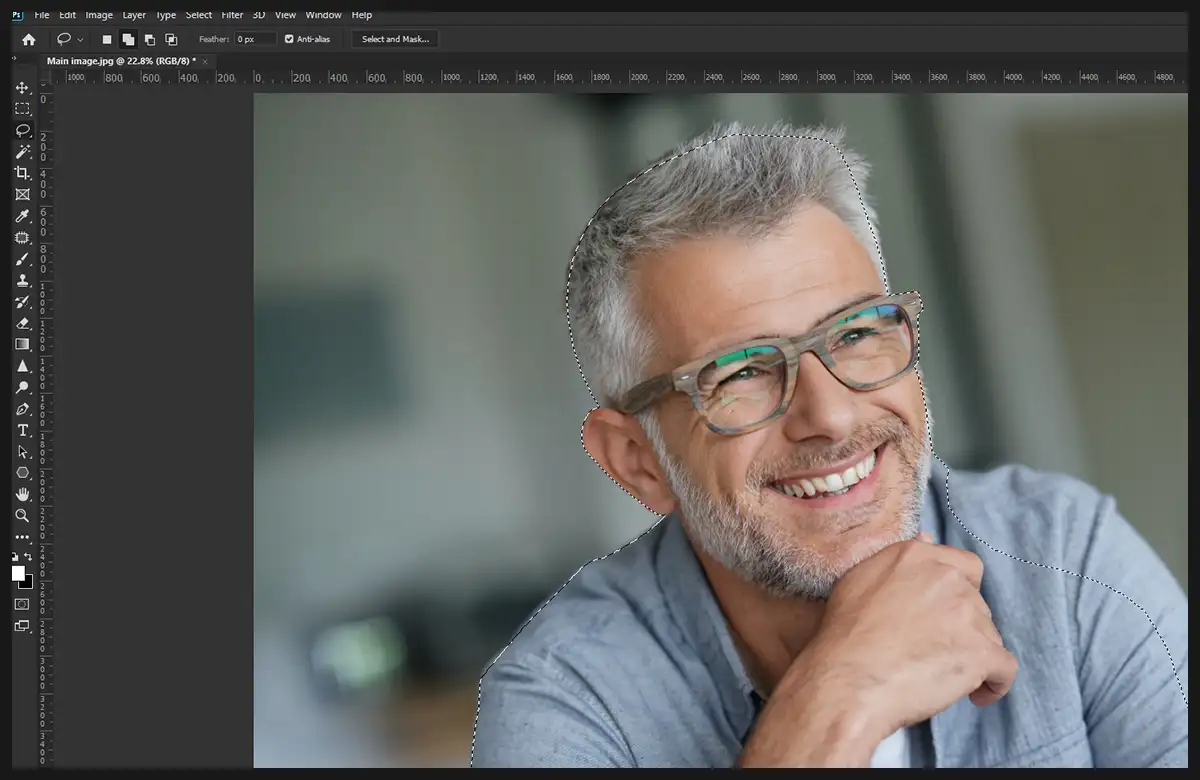This screenshot has width=1200, height=780.
Task: Open the 3D menu
Action: pos(259,15)
